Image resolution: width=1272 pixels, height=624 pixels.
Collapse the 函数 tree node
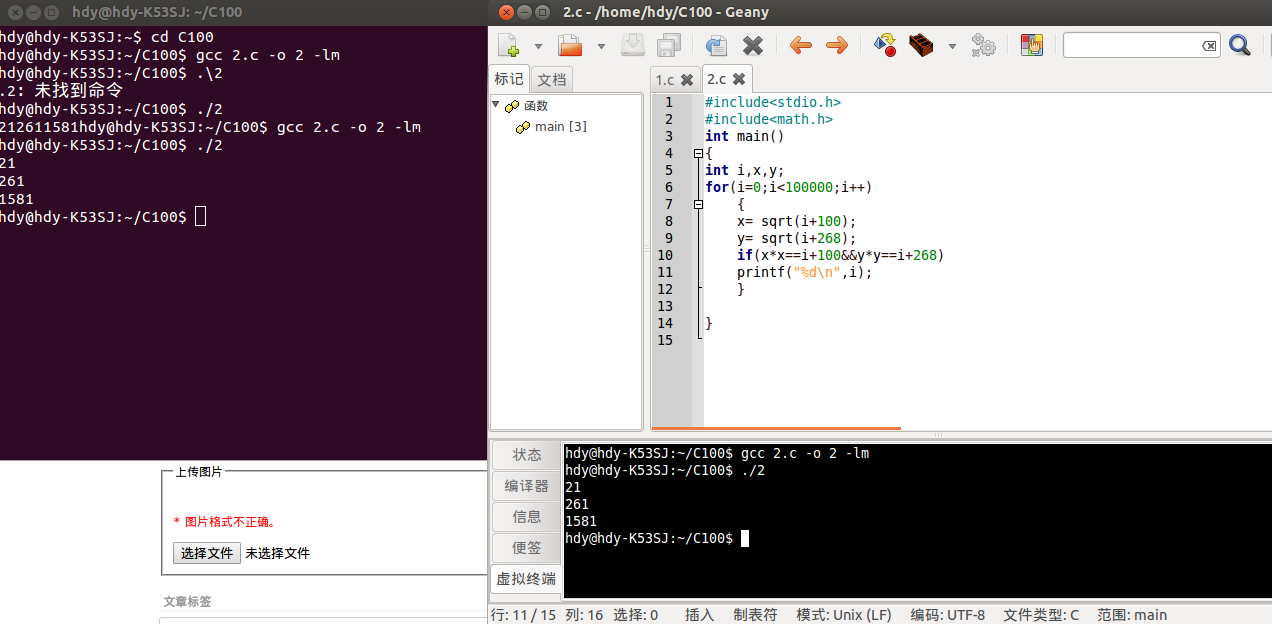click(x=496, y=105)
